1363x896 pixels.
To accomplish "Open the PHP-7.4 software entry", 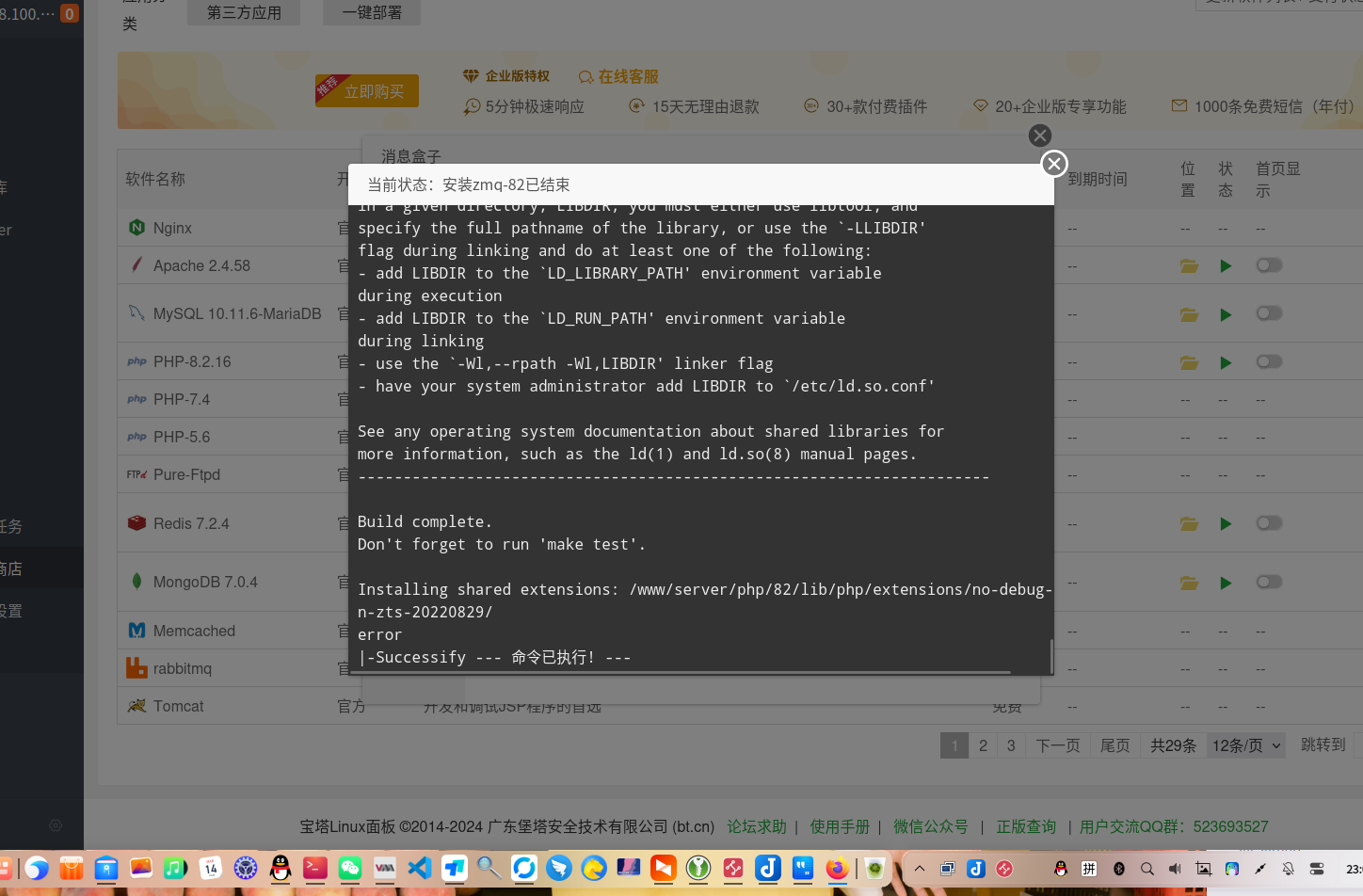I will coord(182,399).
